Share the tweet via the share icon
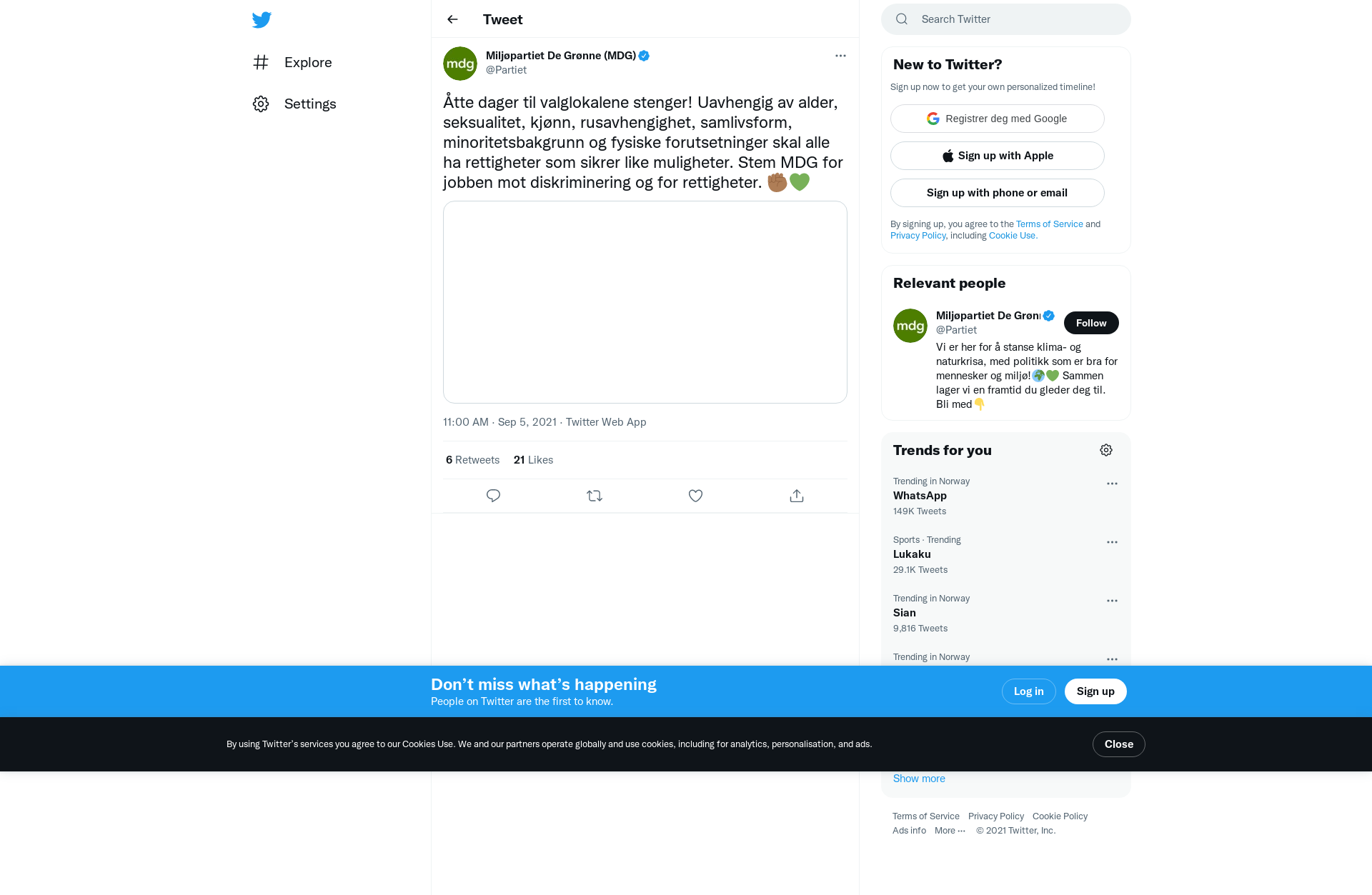 (x=797, y=496)
